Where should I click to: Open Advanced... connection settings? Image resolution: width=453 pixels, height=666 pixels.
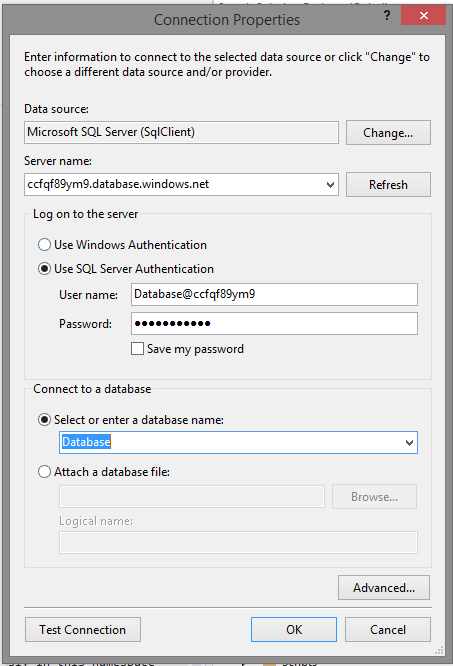[384, 588]
